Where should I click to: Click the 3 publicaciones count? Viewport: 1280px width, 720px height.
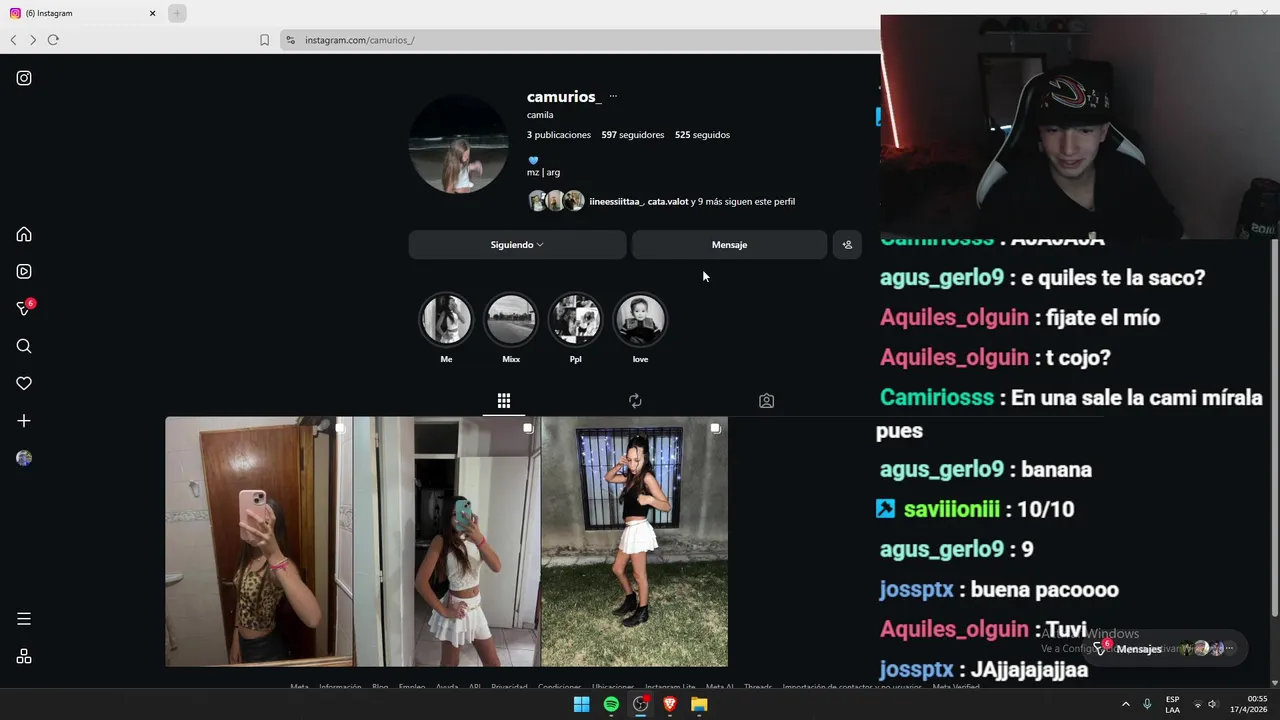(x=559, y=135)
